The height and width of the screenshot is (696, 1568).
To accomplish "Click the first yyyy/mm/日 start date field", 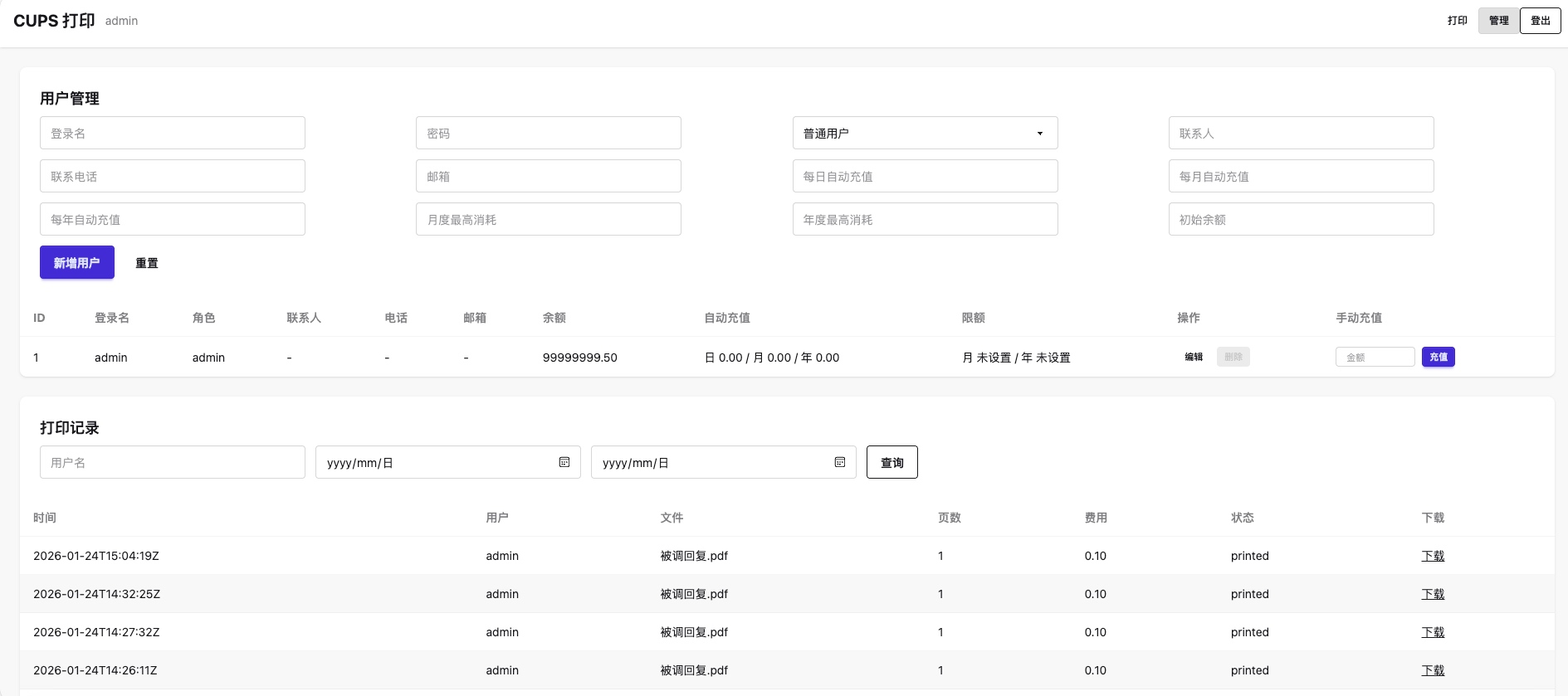I will pos(448,462).
